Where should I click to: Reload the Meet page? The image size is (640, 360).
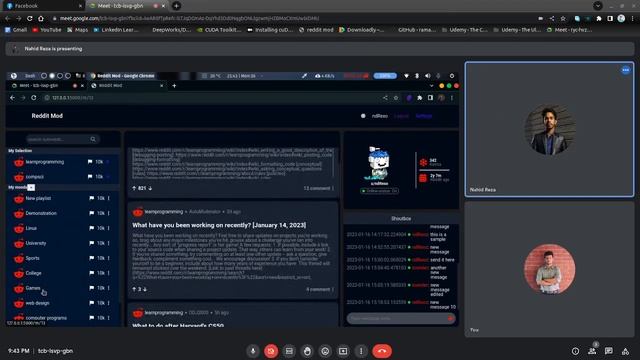tap(29, 18)
